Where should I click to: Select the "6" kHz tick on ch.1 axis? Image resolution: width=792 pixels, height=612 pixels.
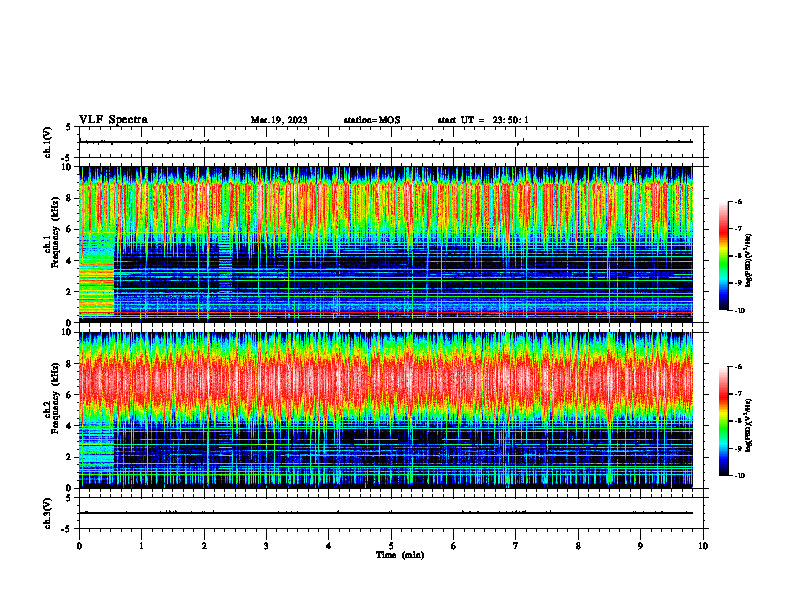coord(70,230)
